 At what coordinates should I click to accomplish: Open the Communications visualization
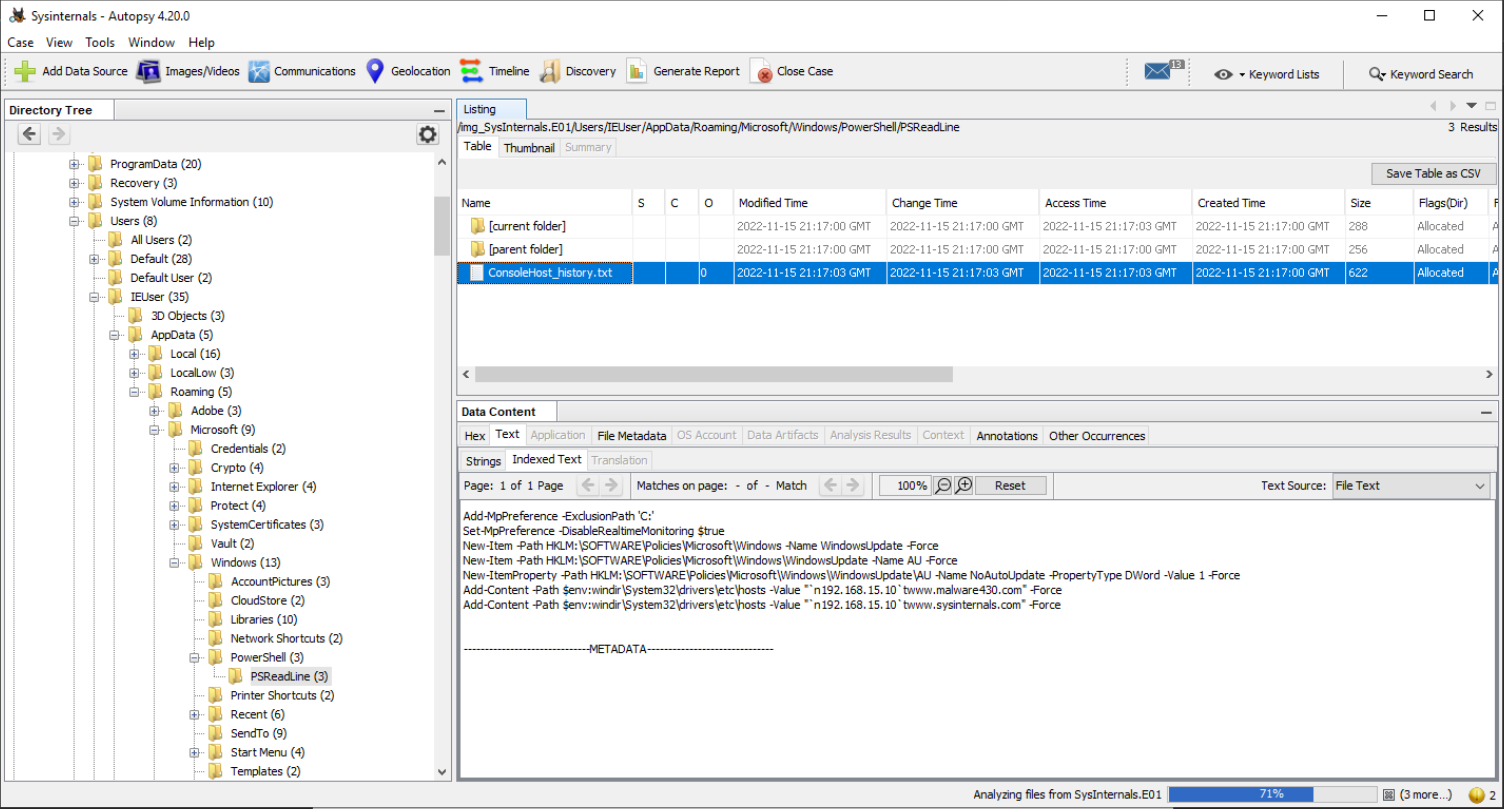[x=302, y=72]
